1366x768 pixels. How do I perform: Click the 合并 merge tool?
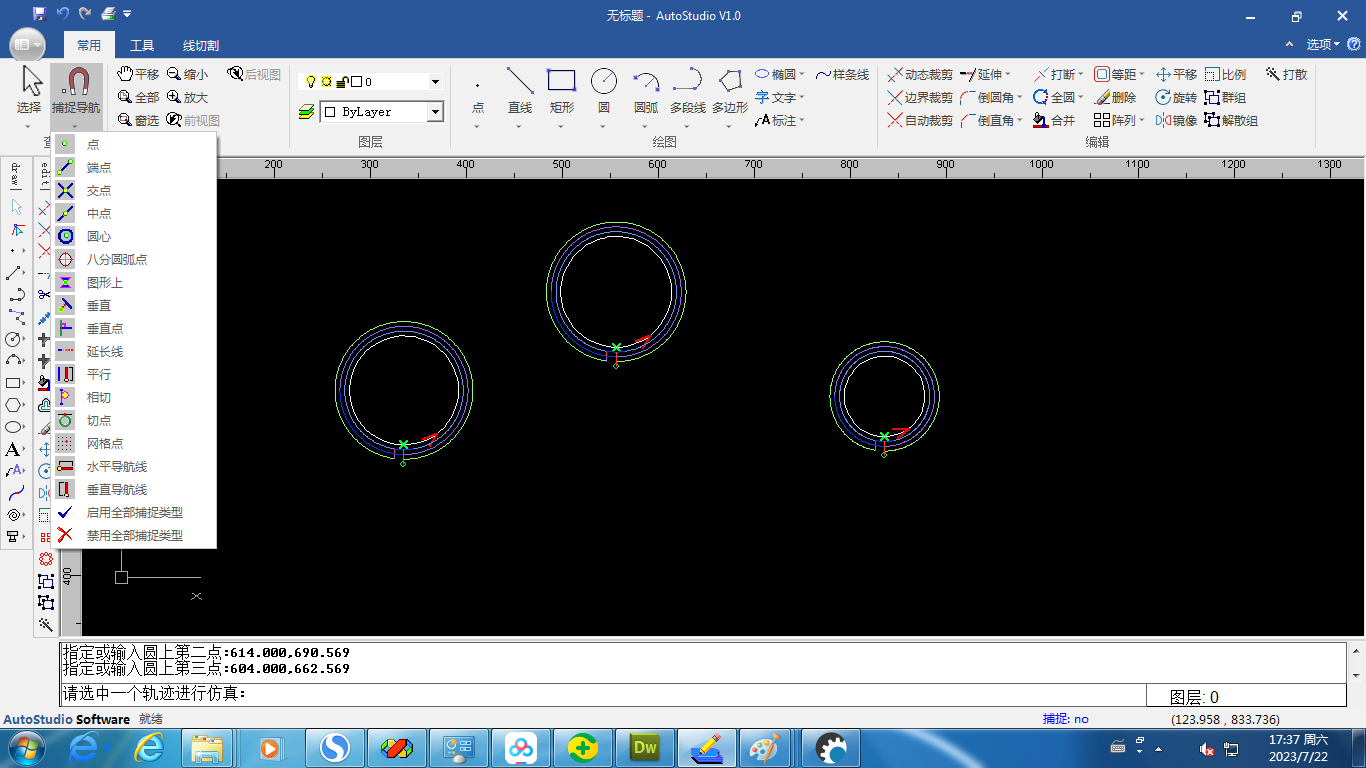[x=1054, y=120]
